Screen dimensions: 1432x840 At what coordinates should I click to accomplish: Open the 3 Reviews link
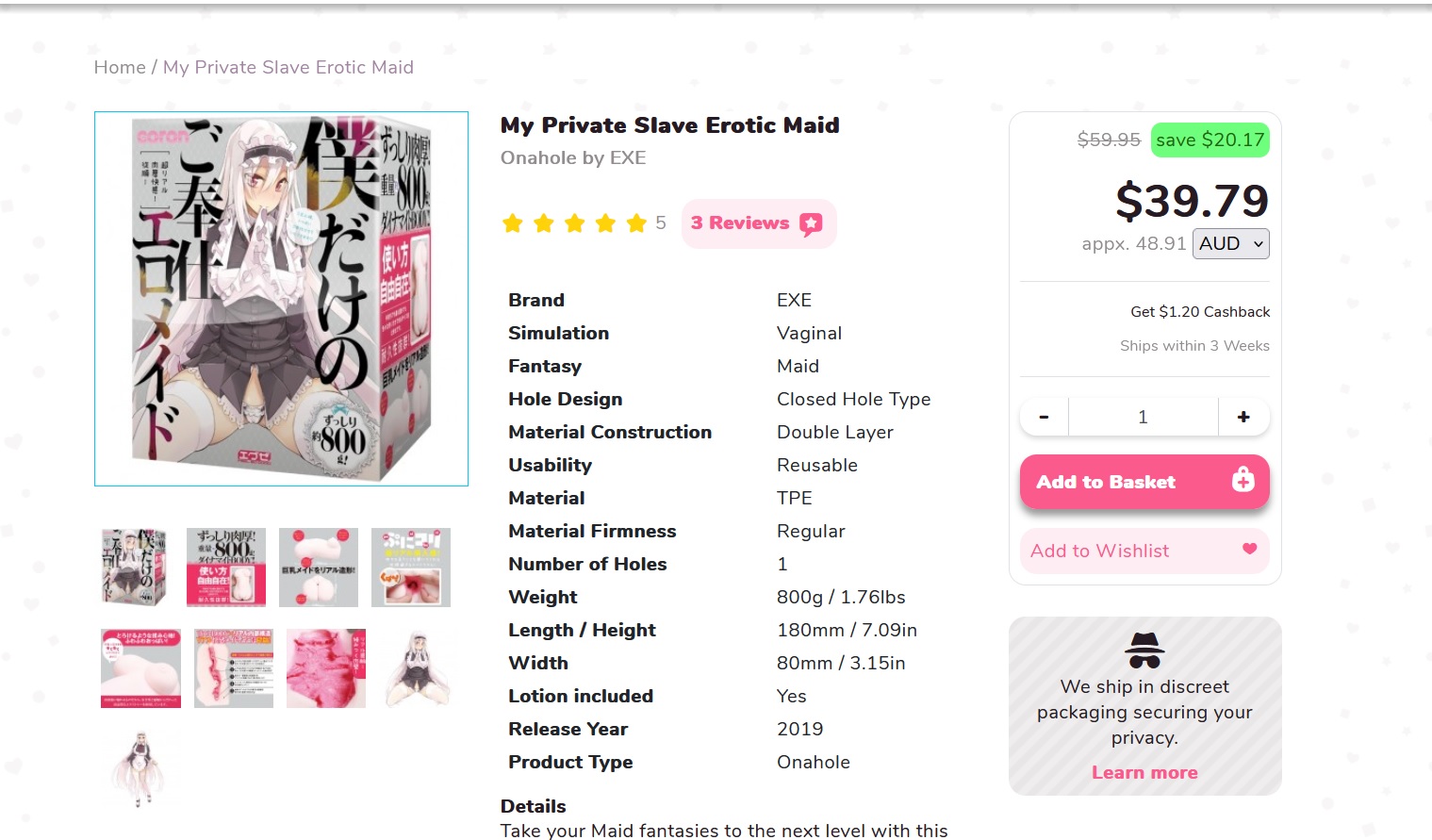[x=740, y=223]
